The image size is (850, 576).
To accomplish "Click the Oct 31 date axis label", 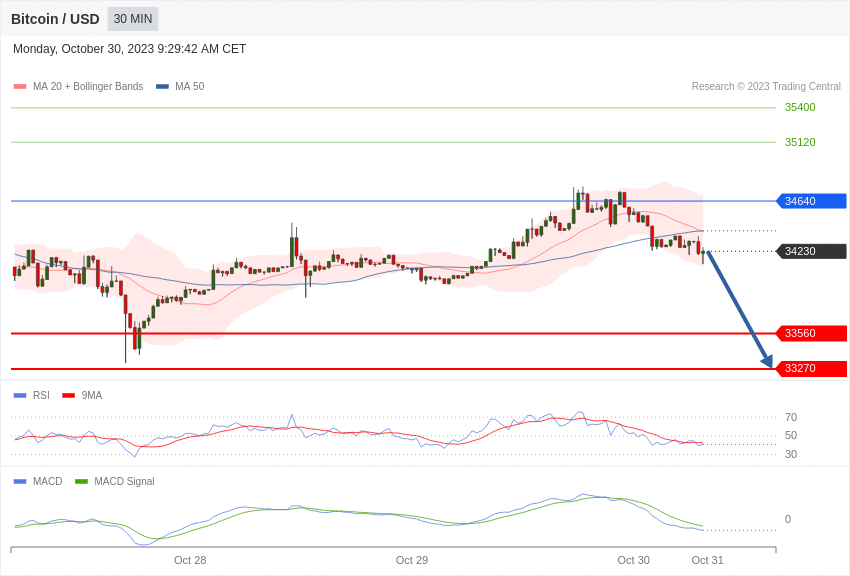I will [x=707, y=560].
